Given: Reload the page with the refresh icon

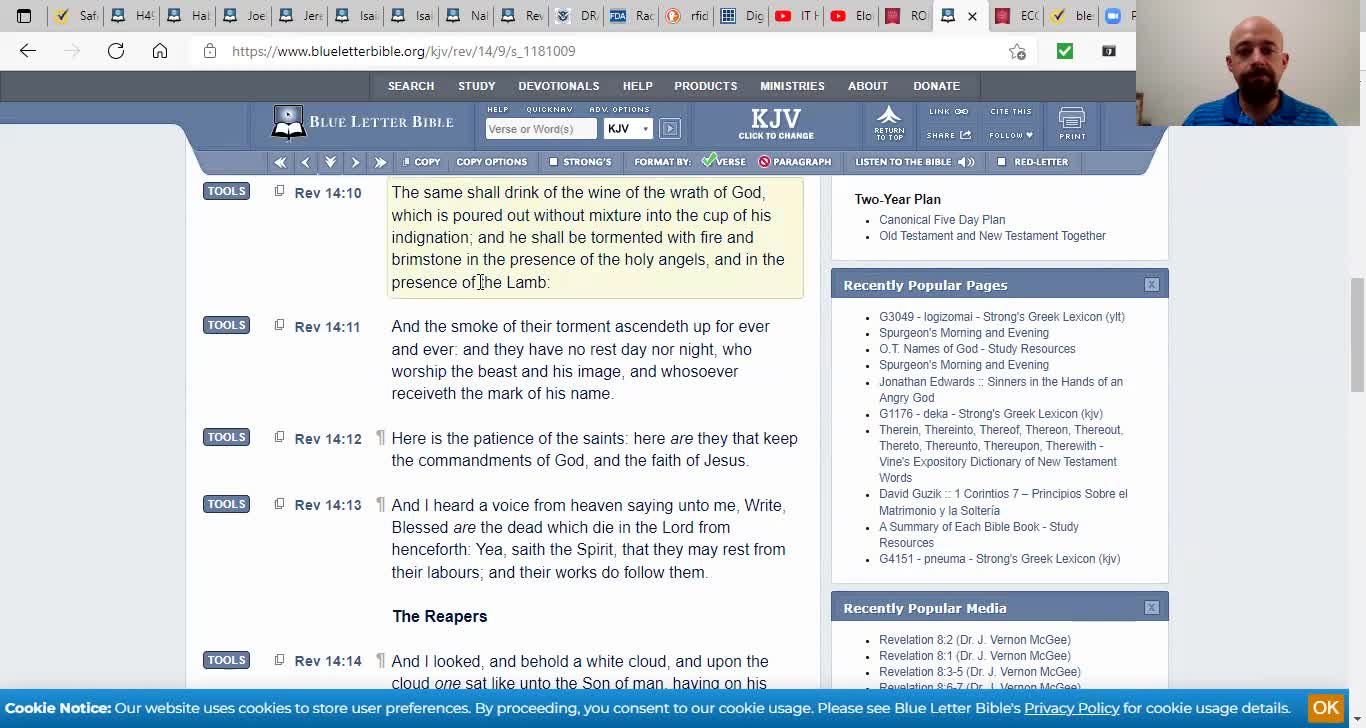Looking at the screenshot, I should (116, 51).
